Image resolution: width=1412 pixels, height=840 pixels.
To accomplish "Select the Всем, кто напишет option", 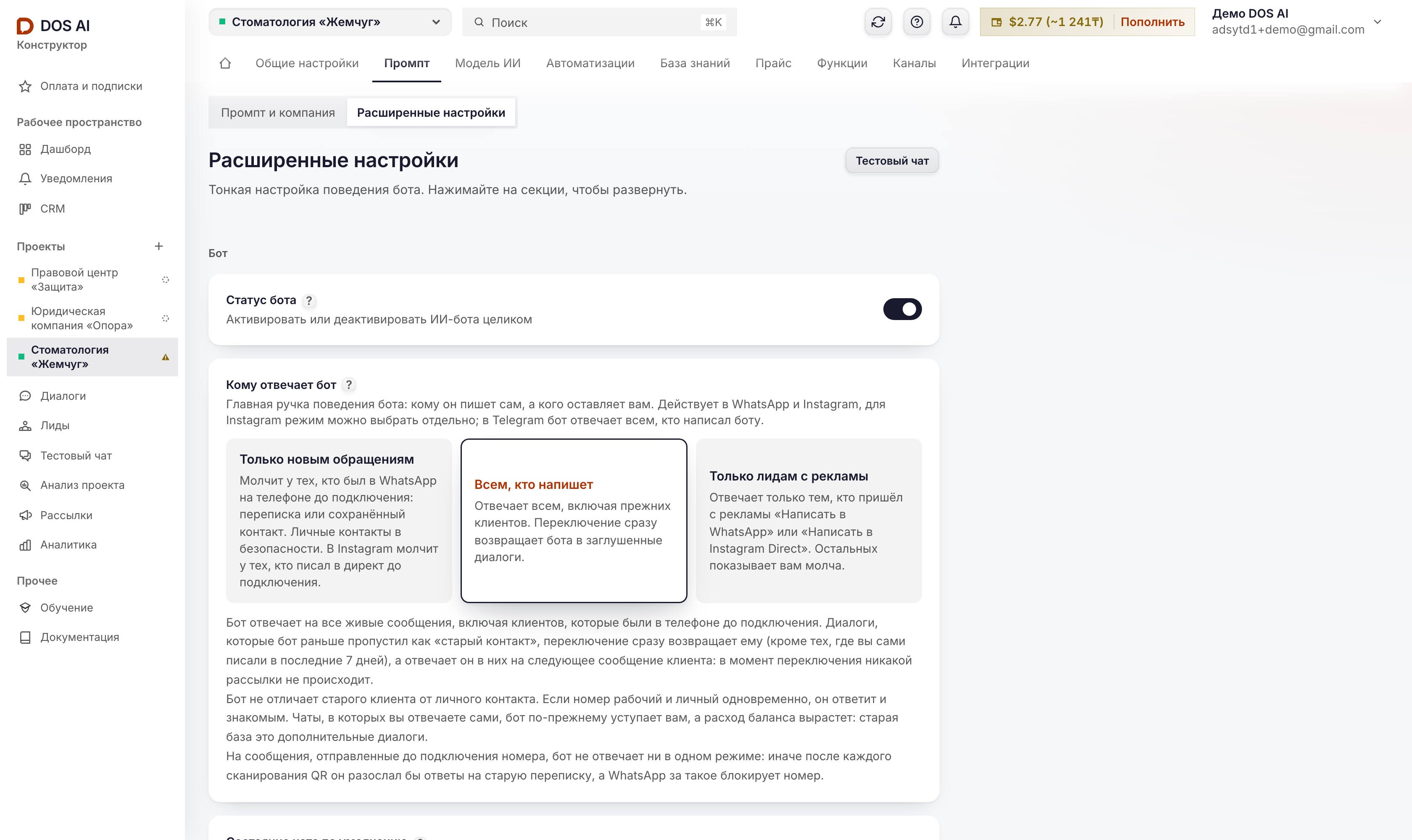I will click(x=574, y=520).
